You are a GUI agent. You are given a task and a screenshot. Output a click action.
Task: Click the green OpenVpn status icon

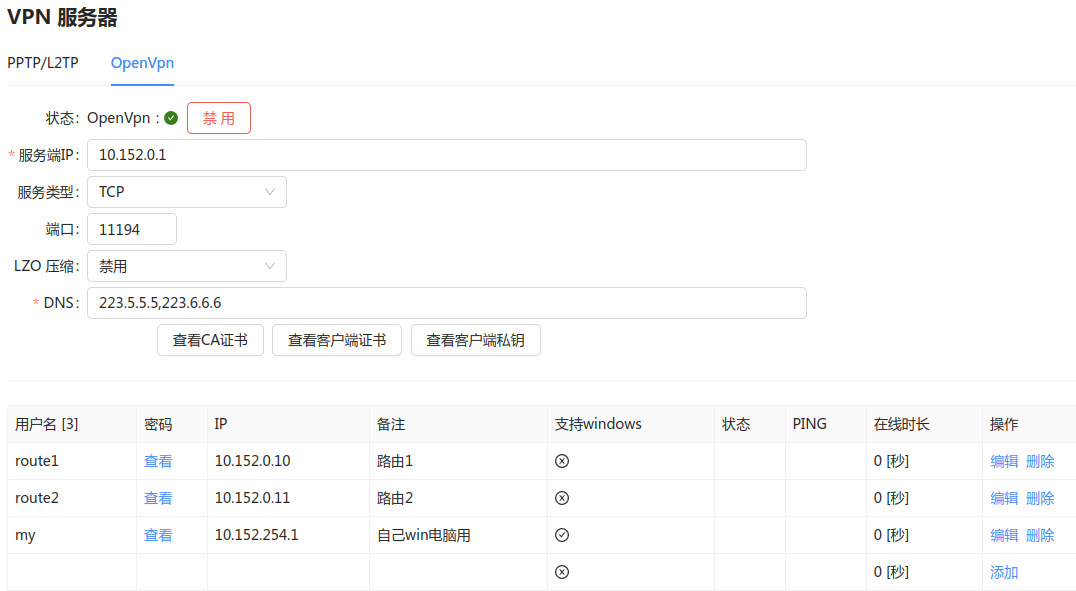[x=171, y=118]
